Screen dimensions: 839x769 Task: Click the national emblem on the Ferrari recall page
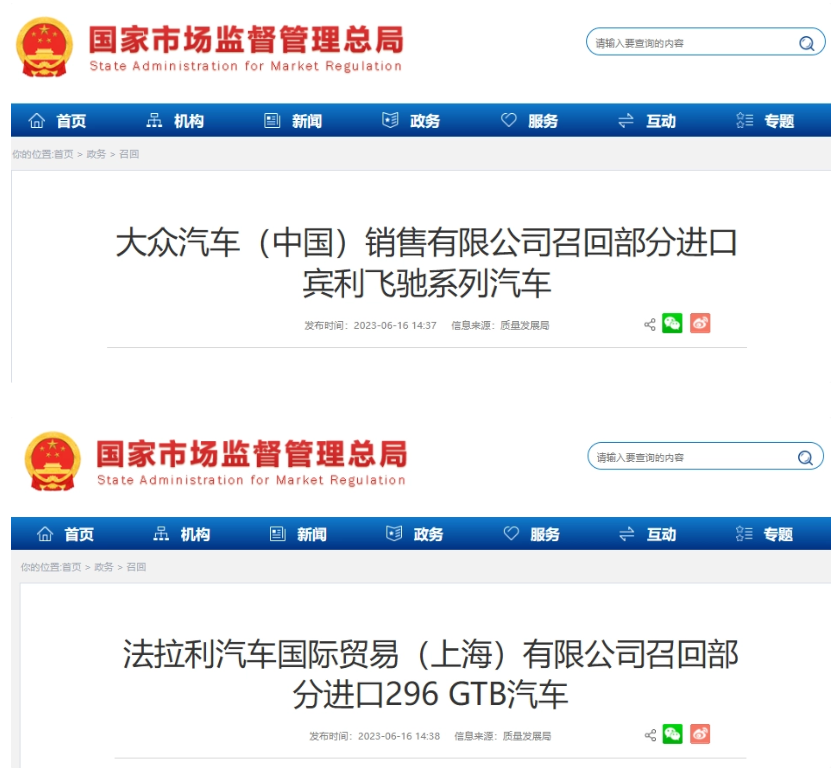pyautogui.click(x=52, y=461)
